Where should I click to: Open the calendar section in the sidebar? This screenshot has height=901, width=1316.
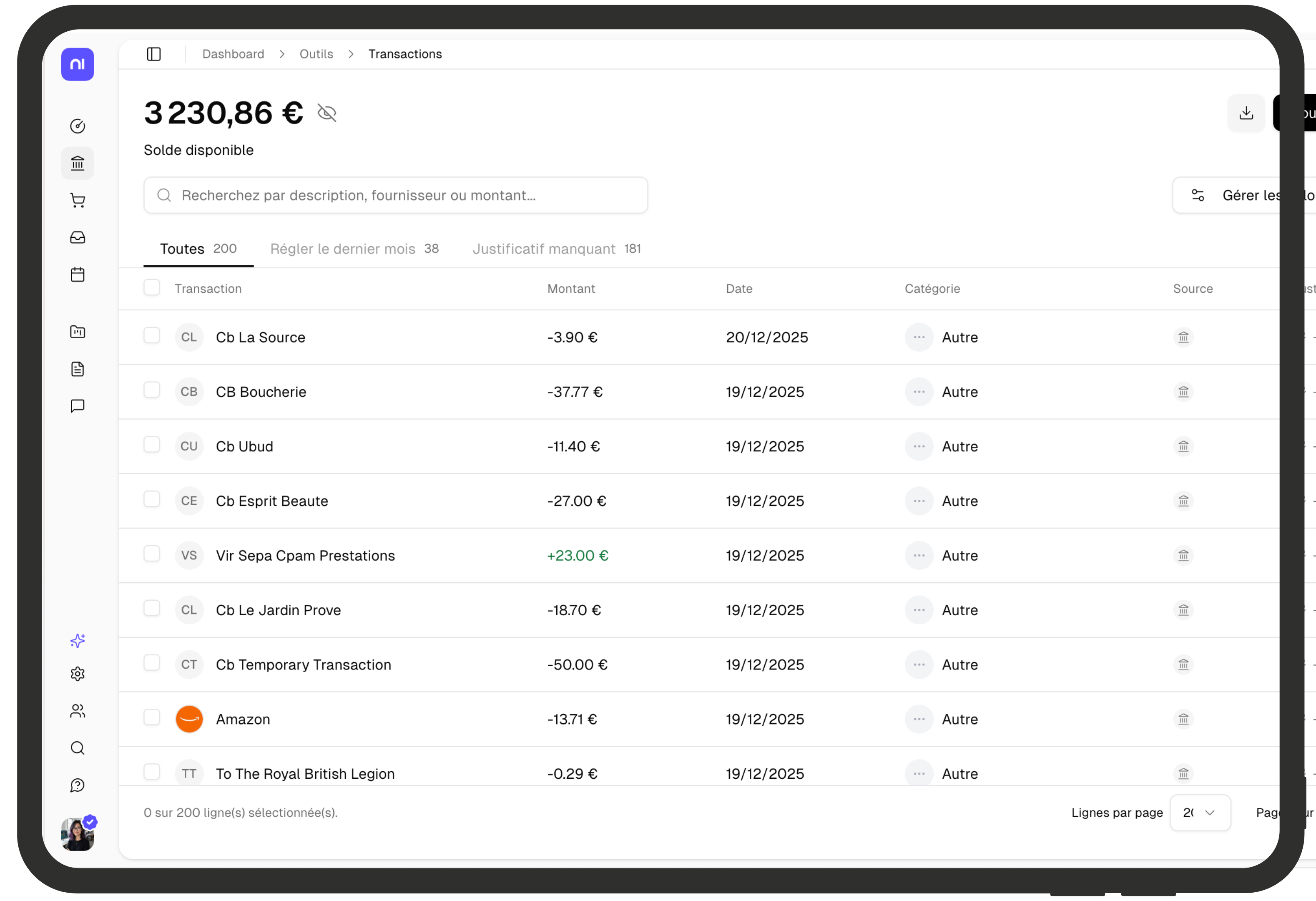pos(78,274)
